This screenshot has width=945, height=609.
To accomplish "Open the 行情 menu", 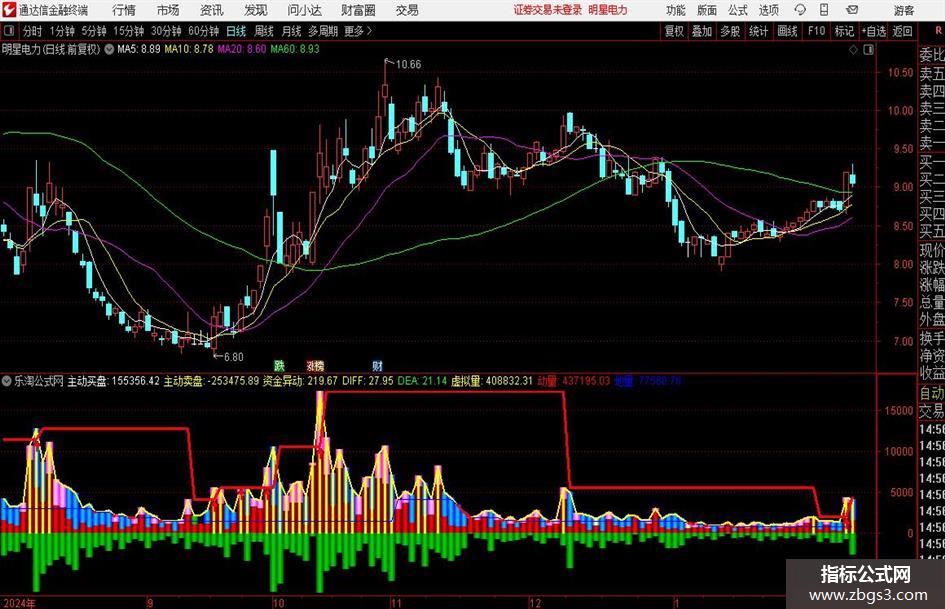I will pos(124,10).
